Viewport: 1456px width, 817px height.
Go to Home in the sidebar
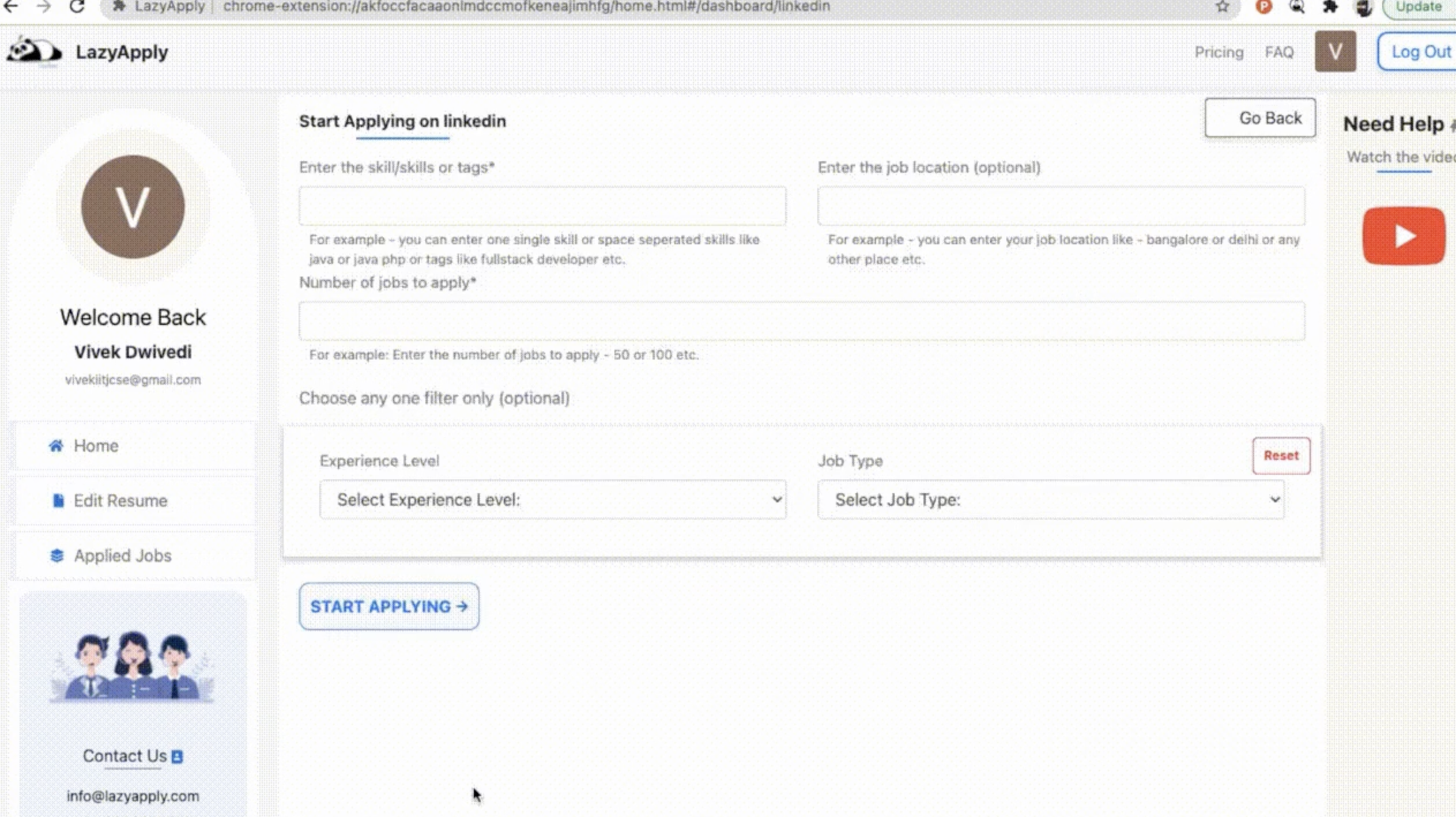click(x=134, y=446)
